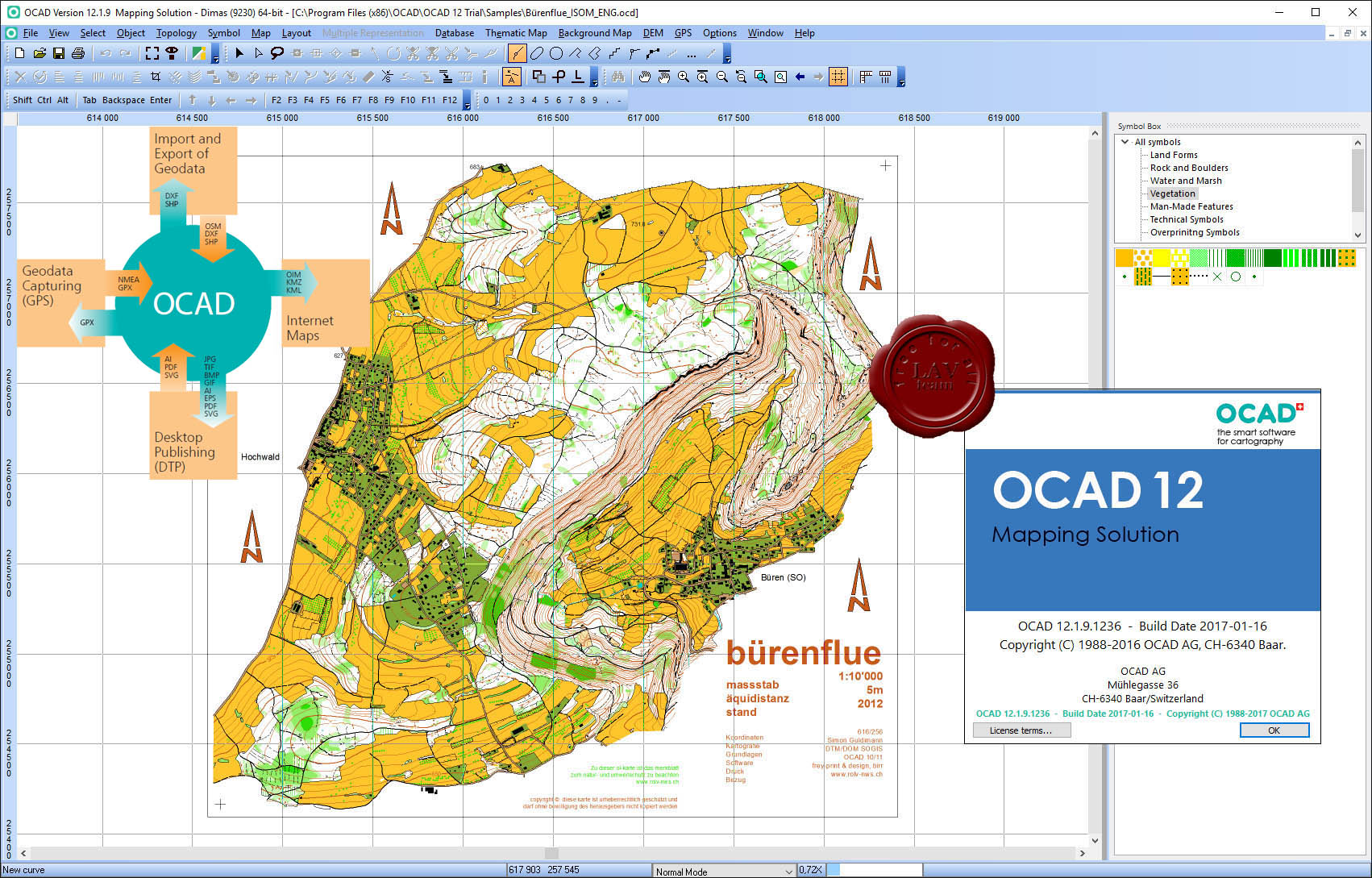Select Man-Made Features symbol group
The width and height of the screenshot is (1372, 878).
(x=1191, y=206)
